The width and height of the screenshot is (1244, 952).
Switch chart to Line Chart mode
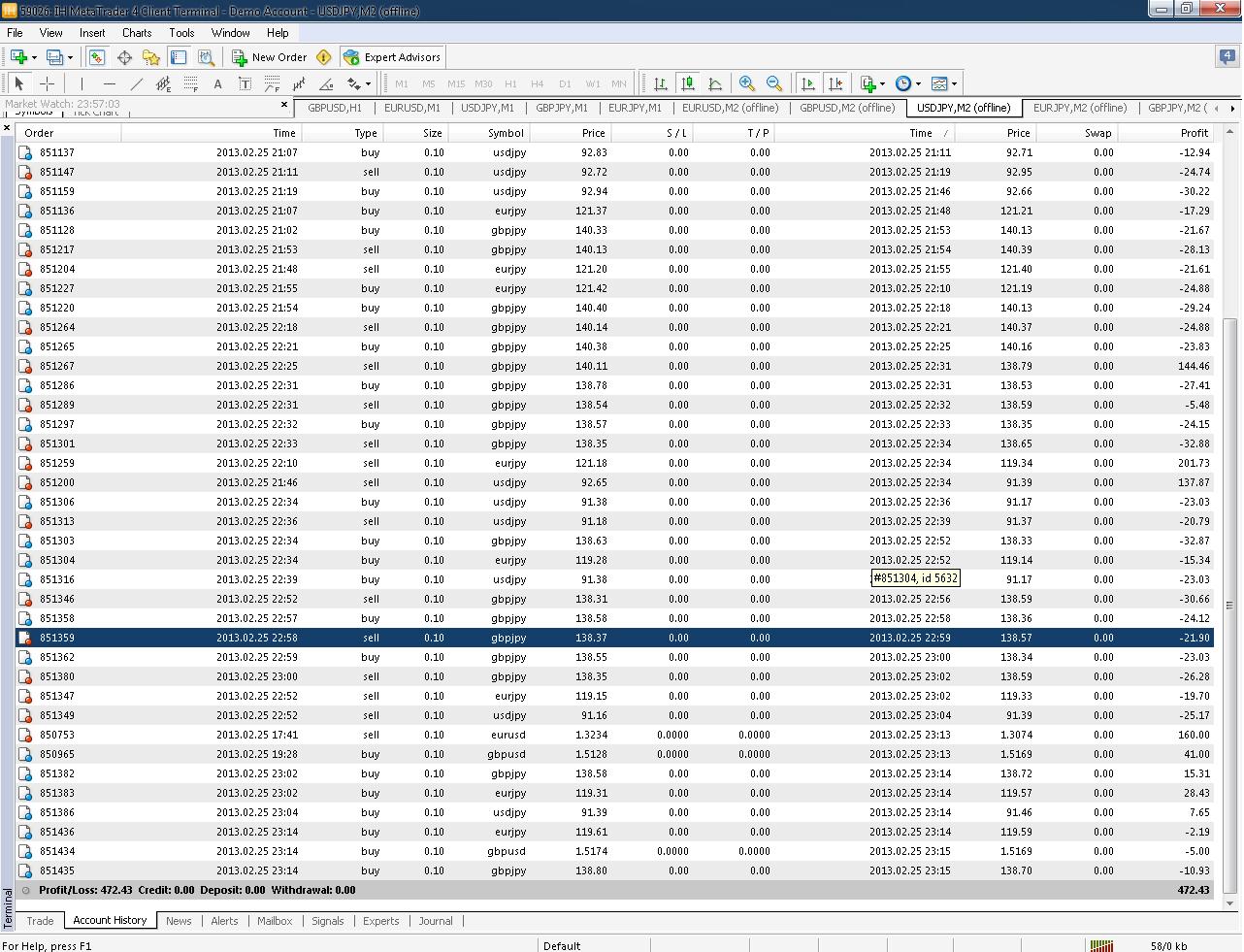pos(715,83)
